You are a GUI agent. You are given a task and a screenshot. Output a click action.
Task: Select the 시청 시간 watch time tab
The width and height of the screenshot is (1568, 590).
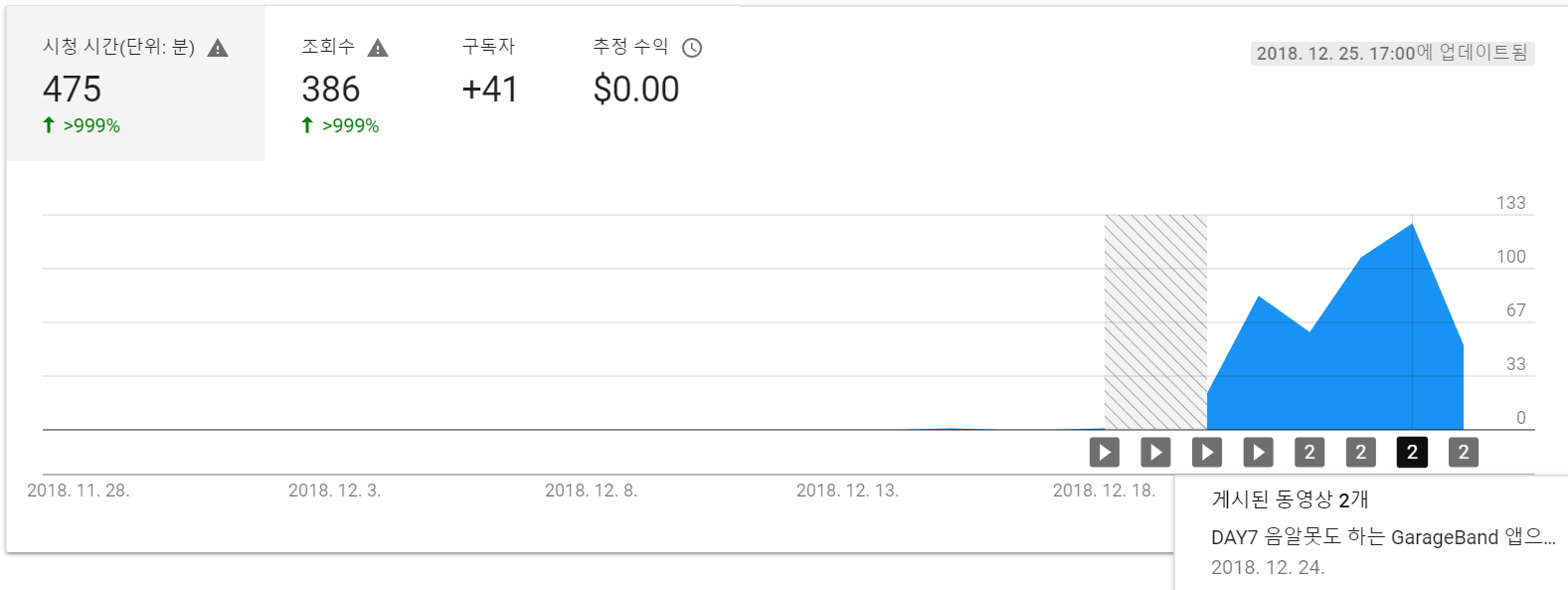coord(135,85)
